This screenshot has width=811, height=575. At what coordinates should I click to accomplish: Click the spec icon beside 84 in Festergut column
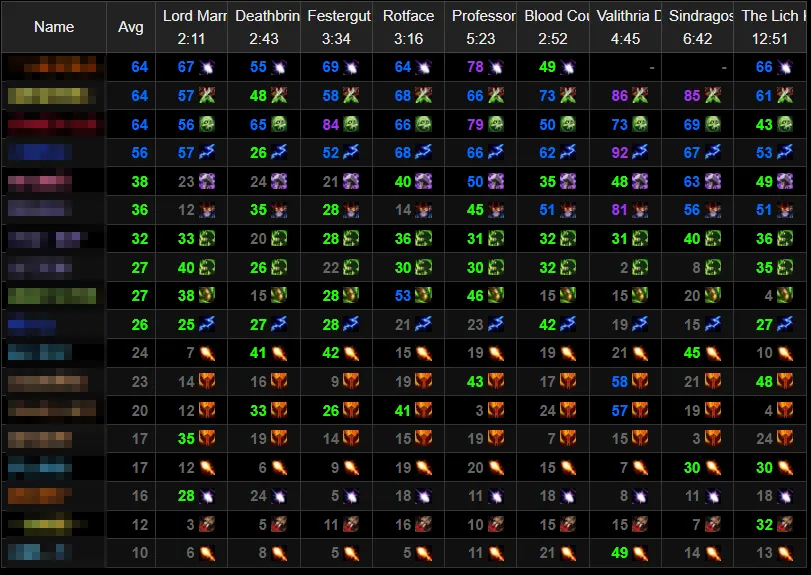pos(351,125)
